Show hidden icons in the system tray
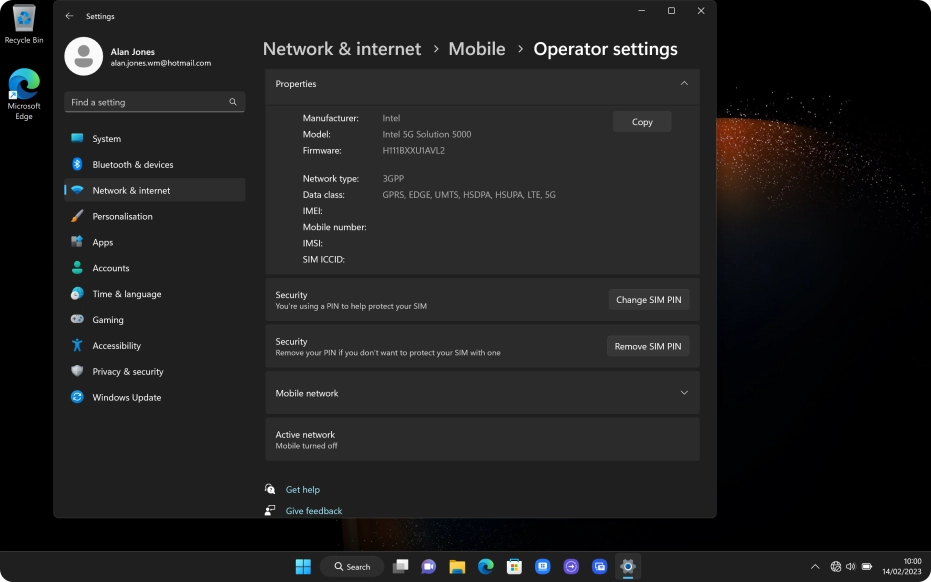This screenshot has width=931, height=582. (x=814, y=566)
